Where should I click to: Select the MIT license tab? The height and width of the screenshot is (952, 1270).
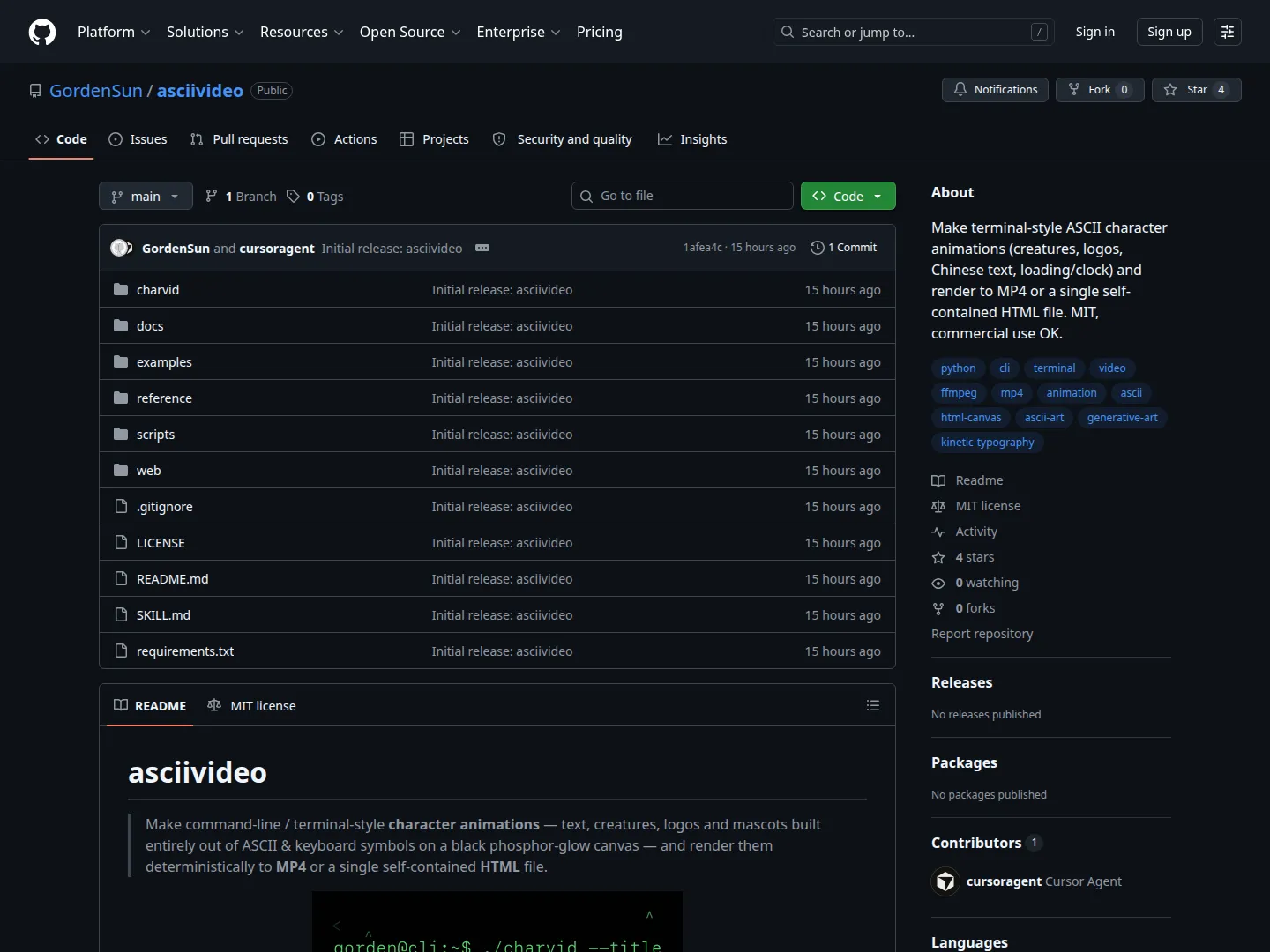251,705
